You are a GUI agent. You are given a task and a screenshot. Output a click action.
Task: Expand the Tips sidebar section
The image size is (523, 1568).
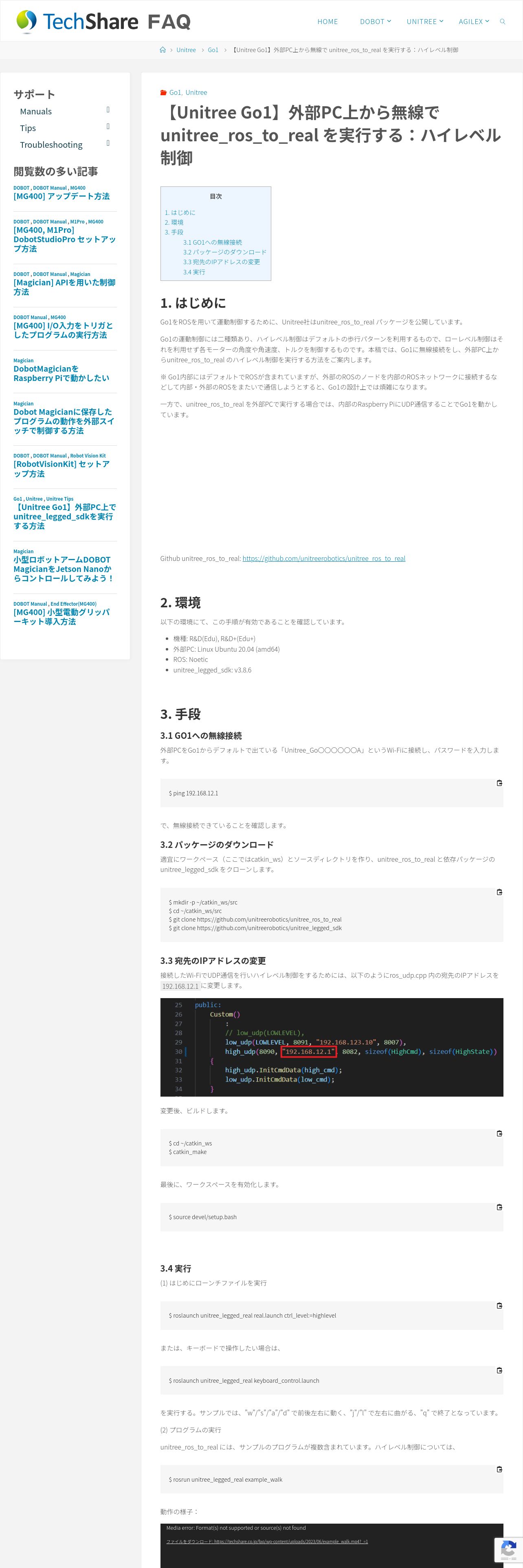pyautogui.click(x=108, y=127)
